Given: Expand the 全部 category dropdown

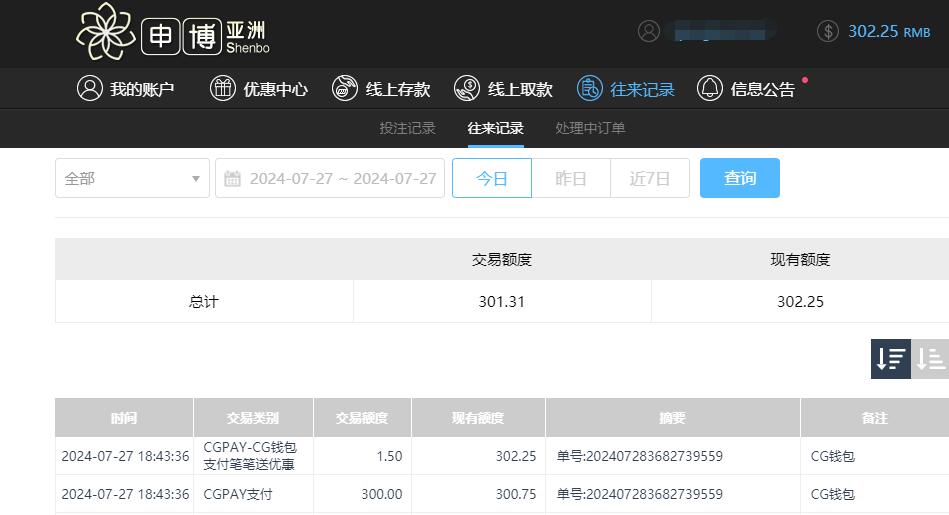Looking at the screenshot, I should point(133,178).
